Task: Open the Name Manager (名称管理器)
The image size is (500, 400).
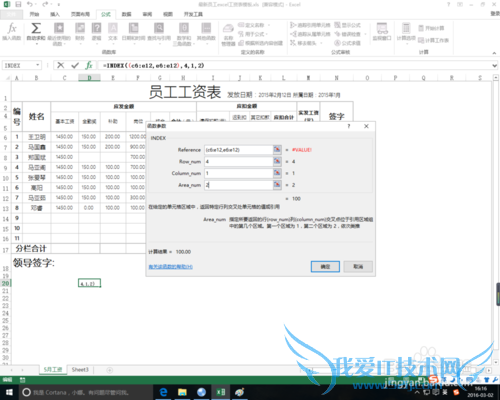Action: [x=228, y=34]
